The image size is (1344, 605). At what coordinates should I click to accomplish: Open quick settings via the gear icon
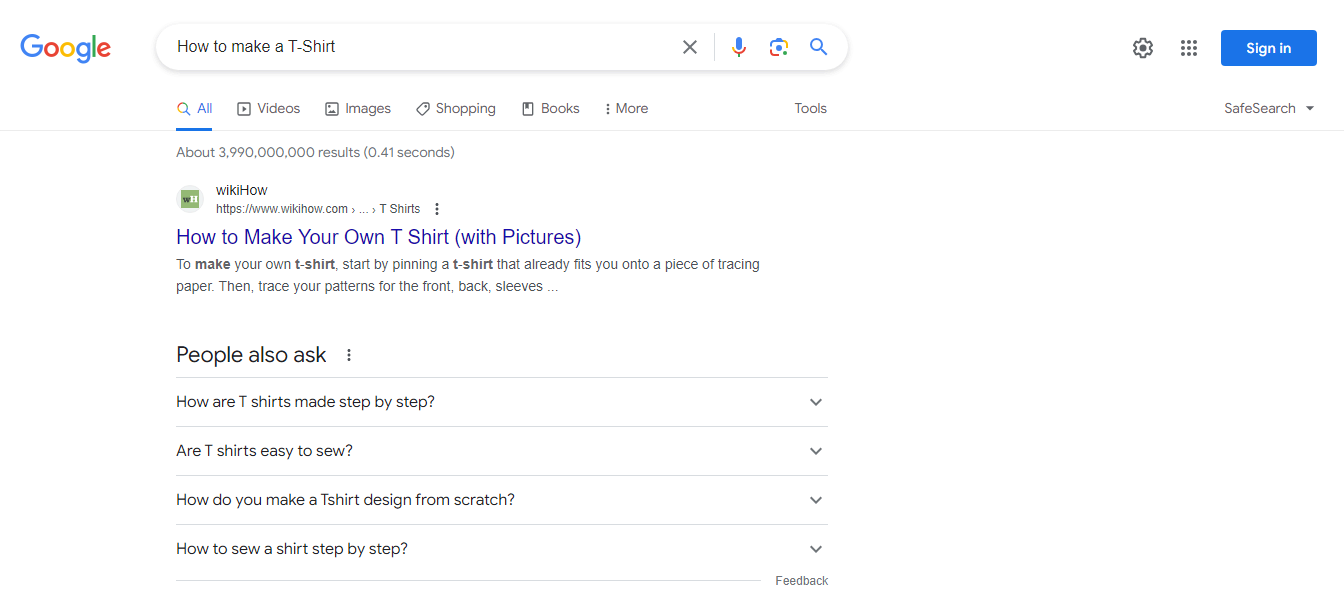pyautogui.click(x=1142, y=47)
